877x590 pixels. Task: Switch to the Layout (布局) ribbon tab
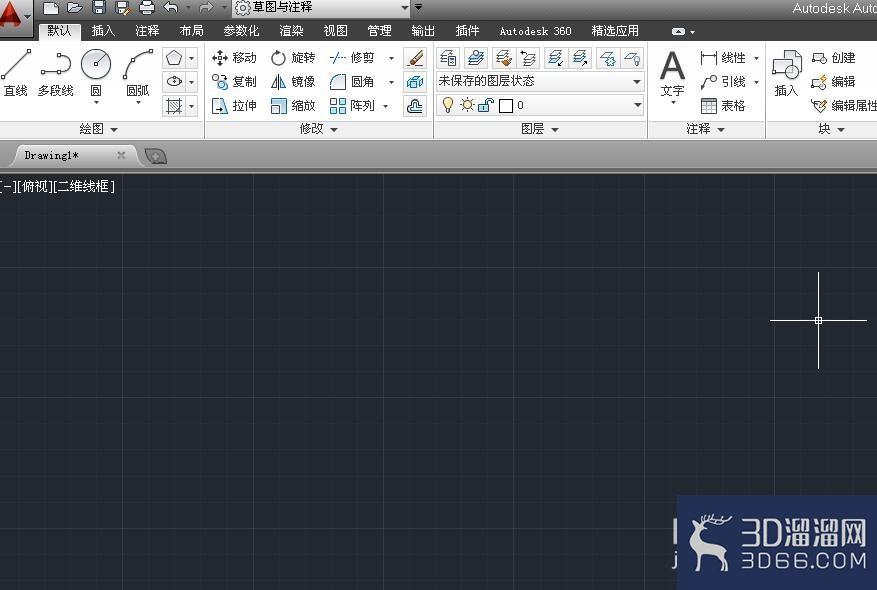tap(191, 31)
